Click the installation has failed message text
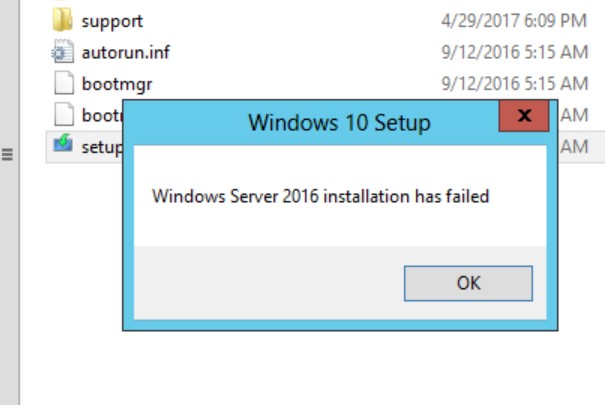 [x=320, y=196]
